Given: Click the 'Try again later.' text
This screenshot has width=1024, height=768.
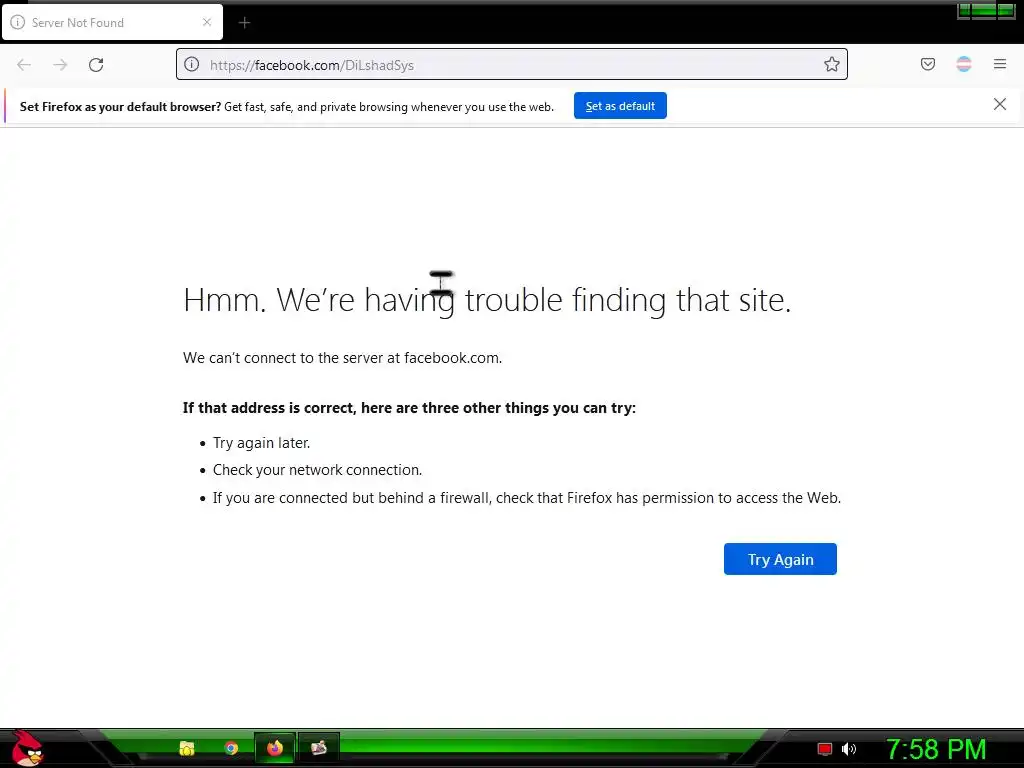Looking at the screenshot, I should tap(261, 443).
